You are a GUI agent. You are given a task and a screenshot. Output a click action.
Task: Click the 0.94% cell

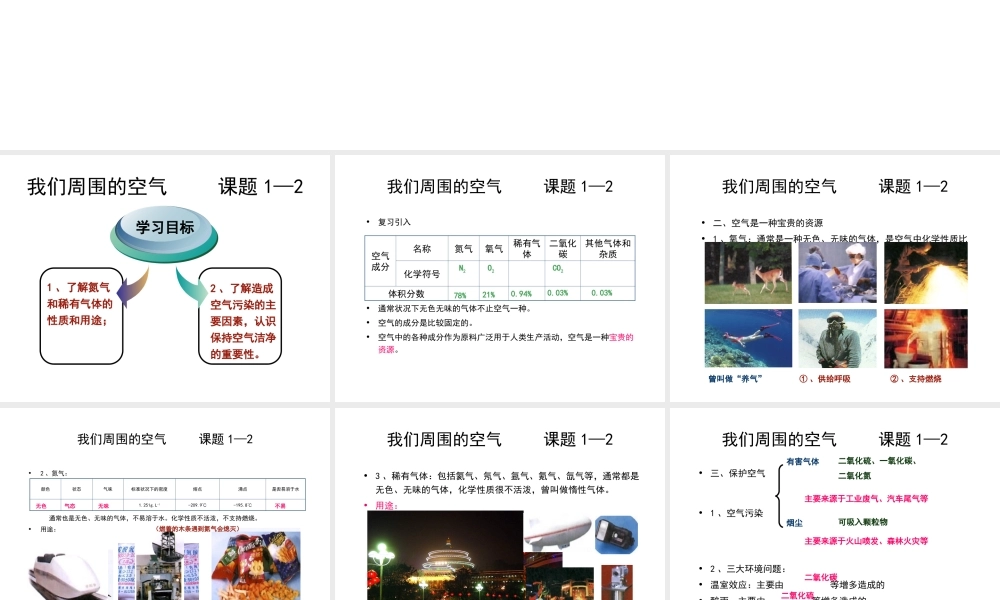pyautogui.click(x=522, y=294)
